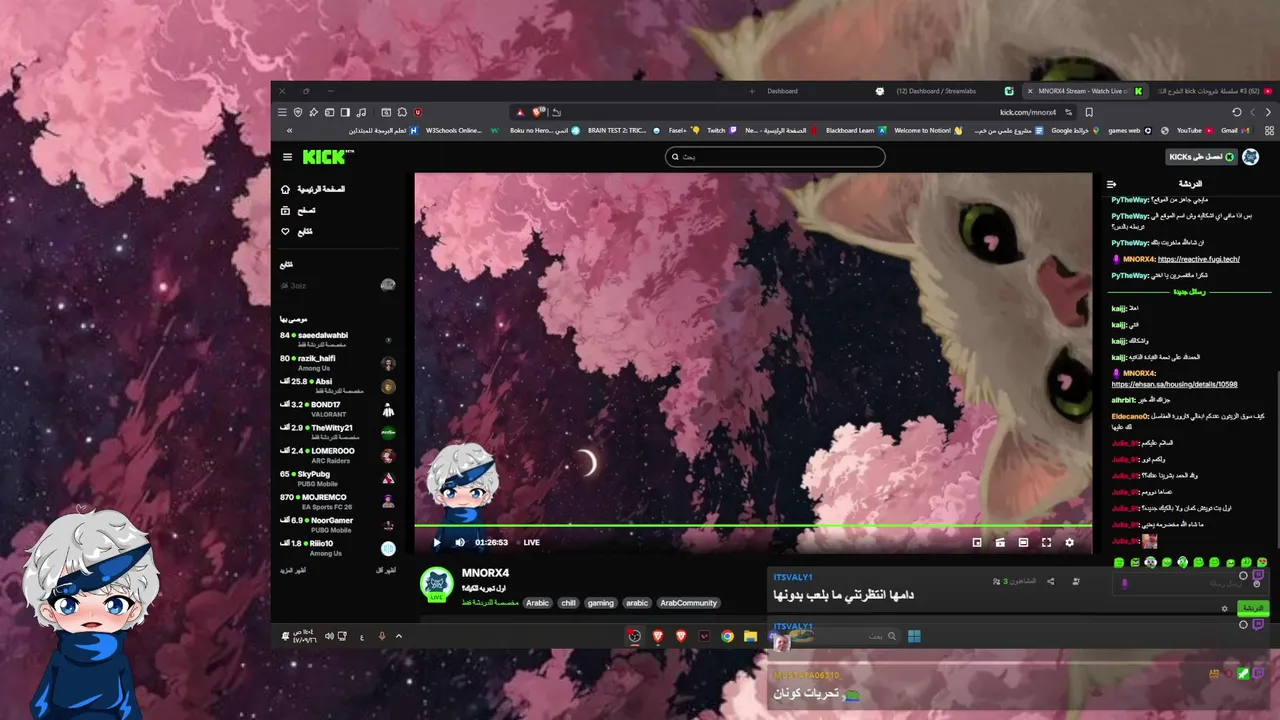The height and width of the screenshot is (720, 1280).
Task: Open the Kick home page sidebar item
Action: 313,189
